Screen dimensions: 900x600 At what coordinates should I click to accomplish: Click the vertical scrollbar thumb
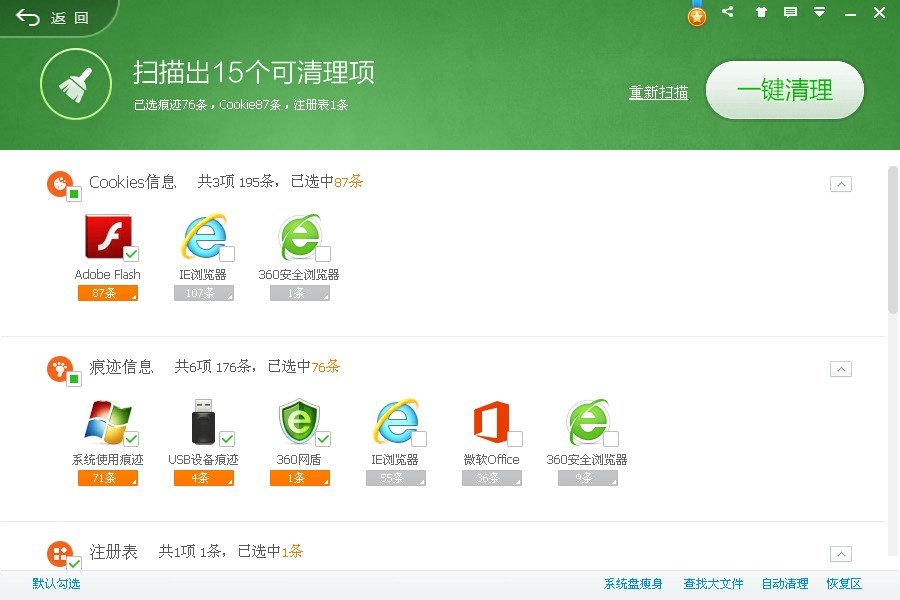click(893, 240)
